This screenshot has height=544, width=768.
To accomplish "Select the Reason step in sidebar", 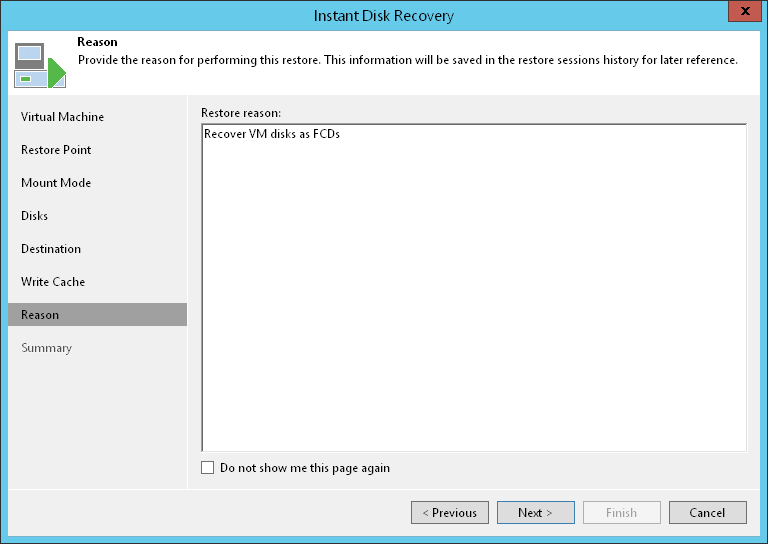I will (x=40, y=315).
